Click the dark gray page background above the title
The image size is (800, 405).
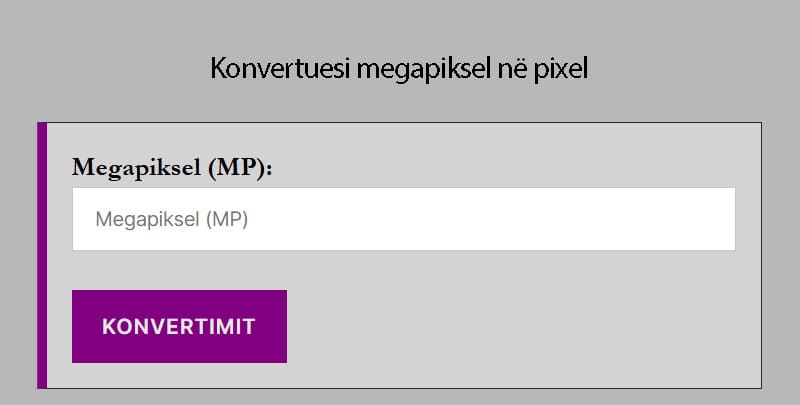point(400,20)
